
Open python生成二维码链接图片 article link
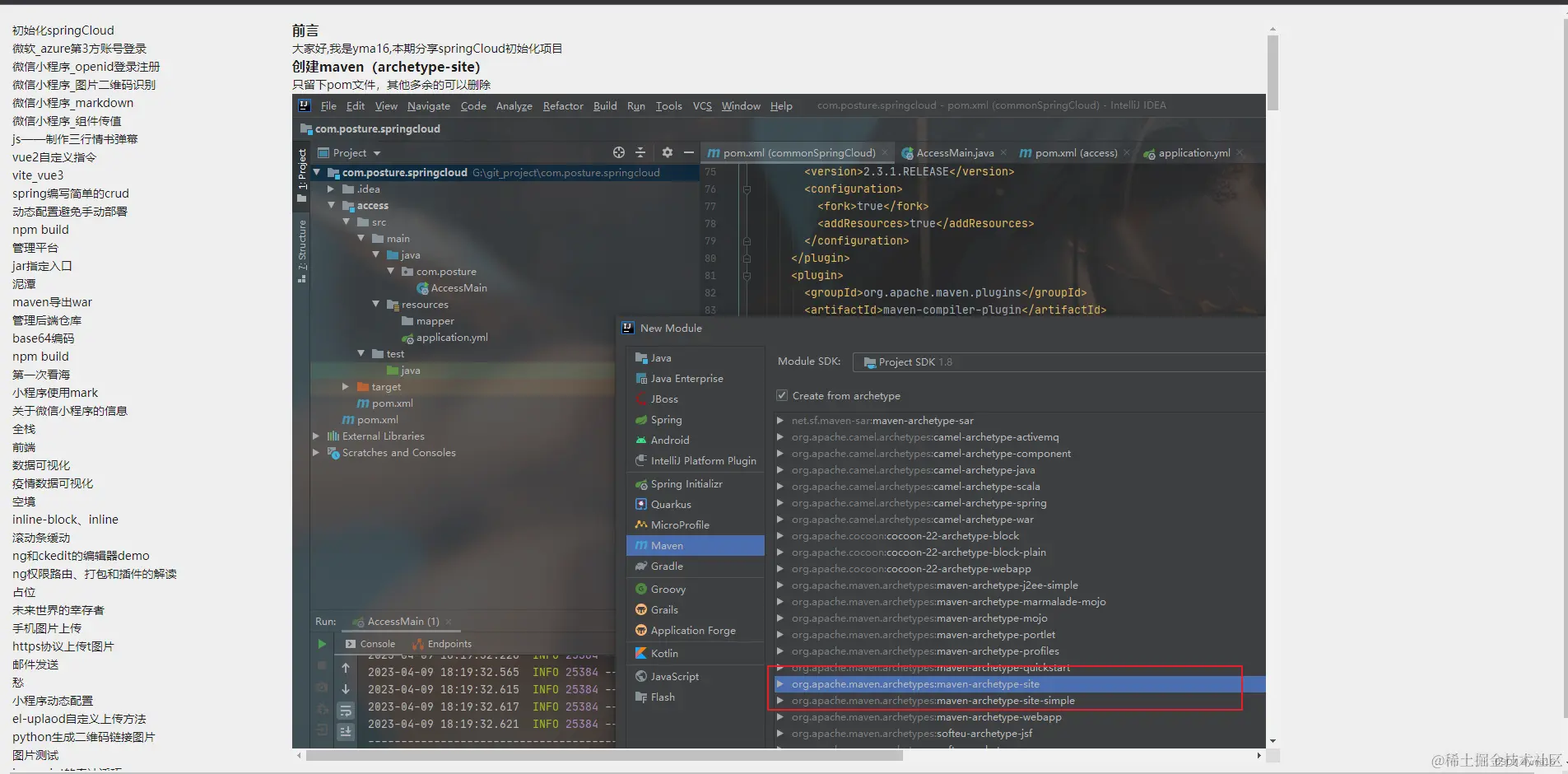pos(83,737)
